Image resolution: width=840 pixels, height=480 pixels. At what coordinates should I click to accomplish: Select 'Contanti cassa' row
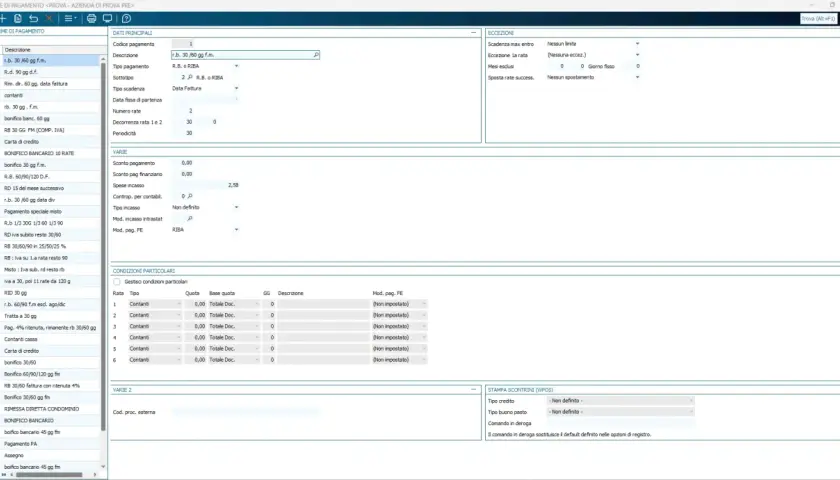[51, 339]
